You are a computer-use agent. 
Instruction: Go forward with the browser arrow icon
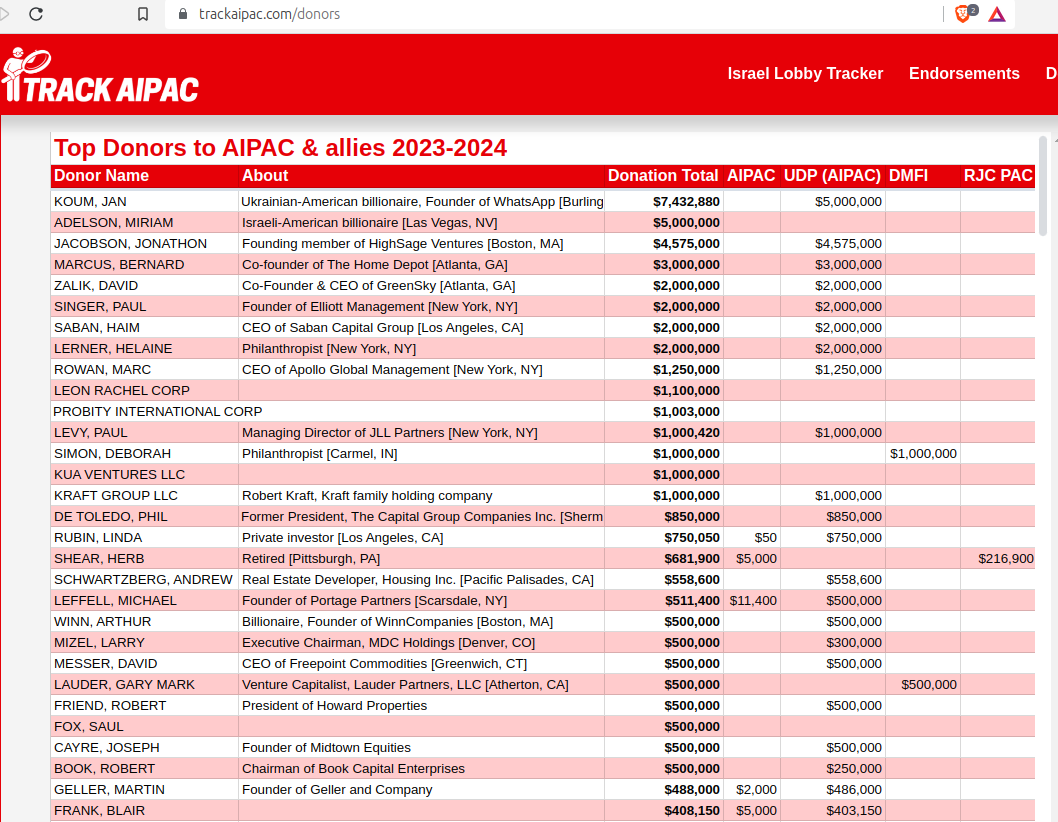(4, 14)
